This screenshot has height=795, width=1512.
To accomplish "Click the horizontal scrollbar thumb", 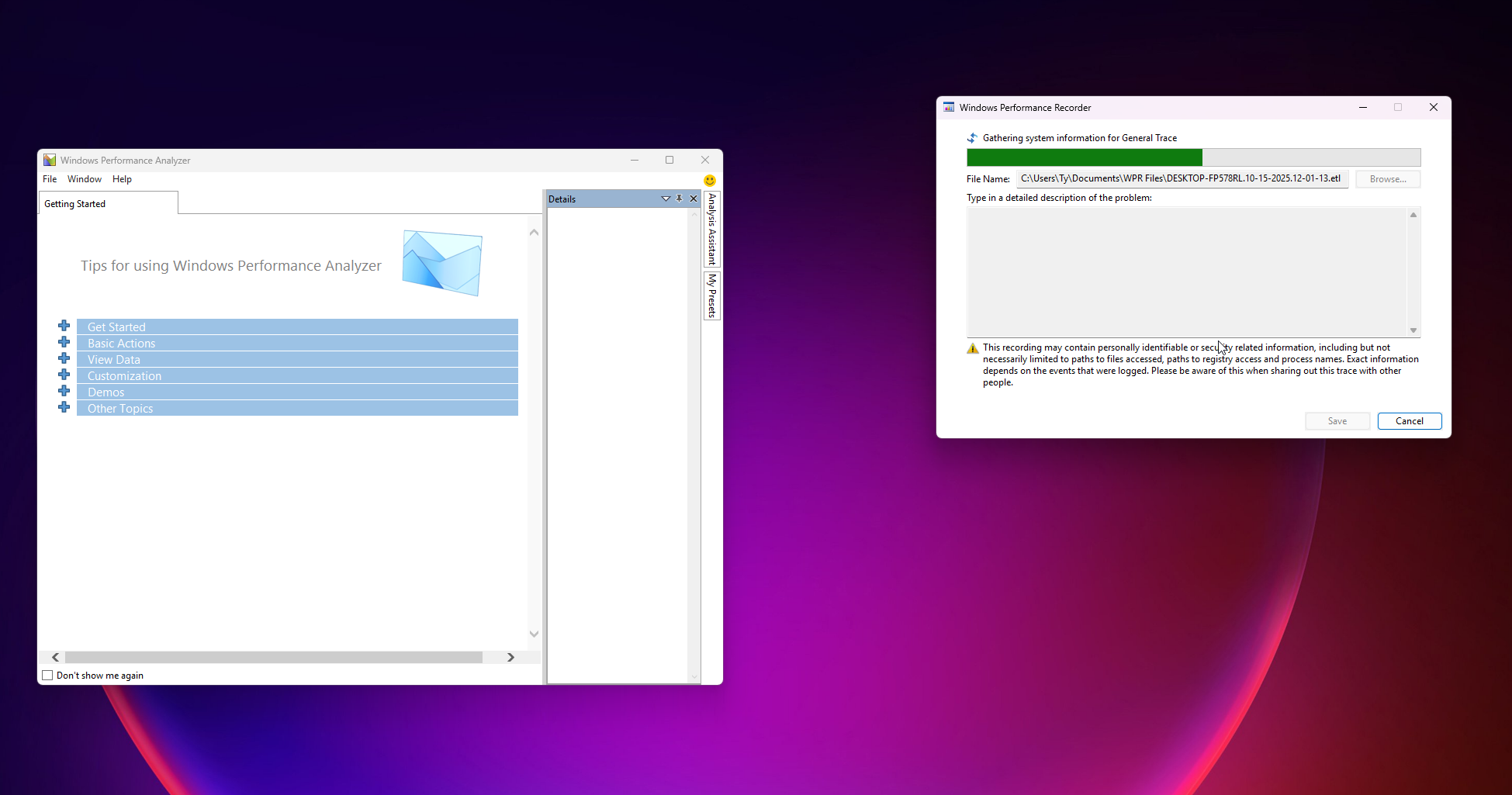I will [x=274, y=657].
